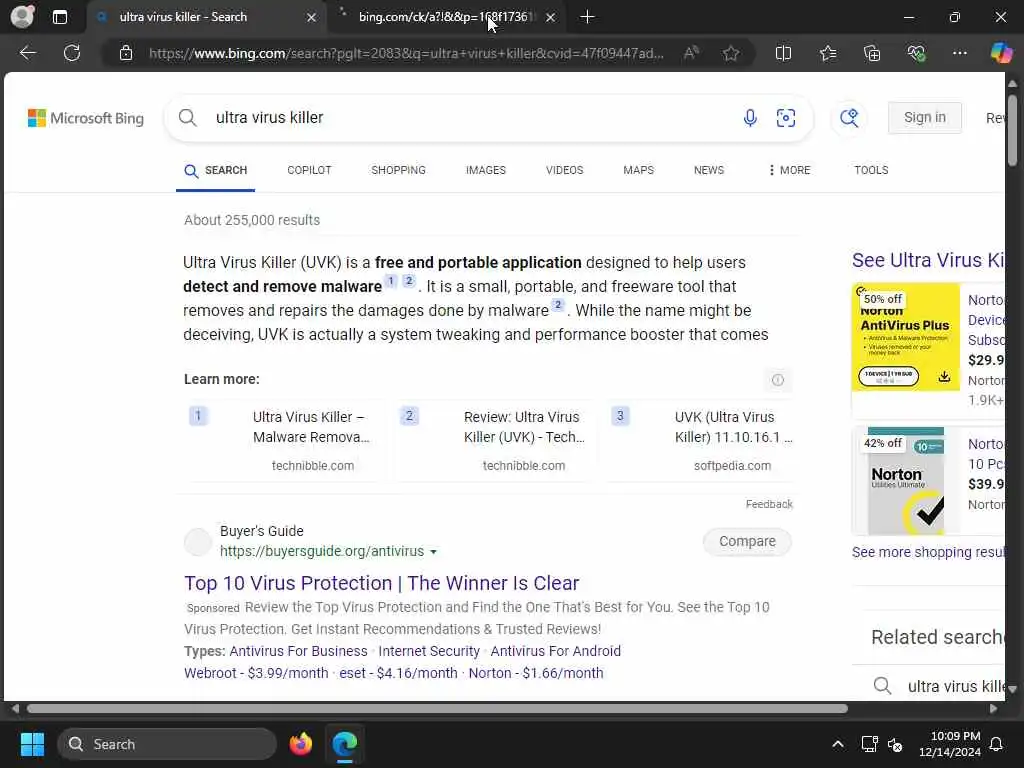1024x768 pixels.
Task: Click the Compare button
Action: [x=747, y=541]
